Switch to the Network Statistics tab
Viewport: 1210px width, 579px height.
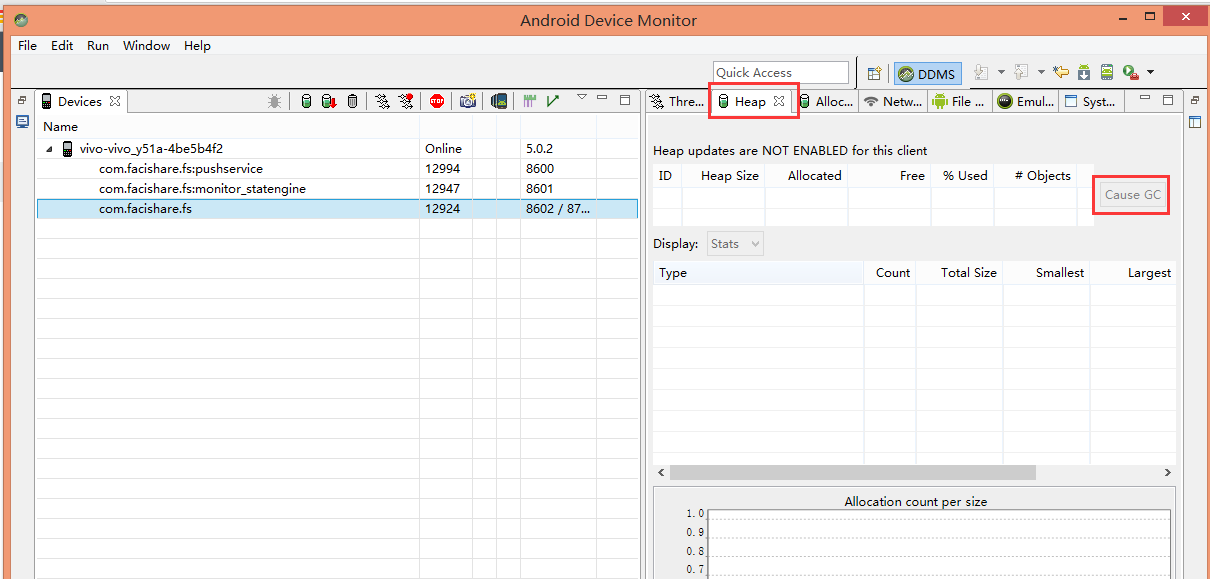[x=893, y=101]
